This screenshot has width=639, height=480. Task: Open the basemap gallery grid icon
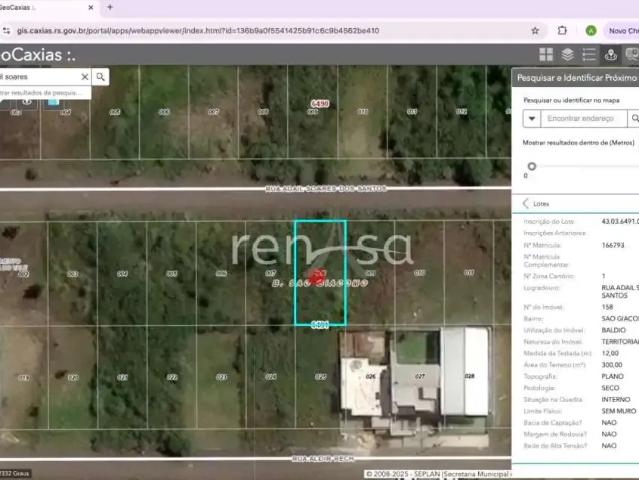coord(546,55)
